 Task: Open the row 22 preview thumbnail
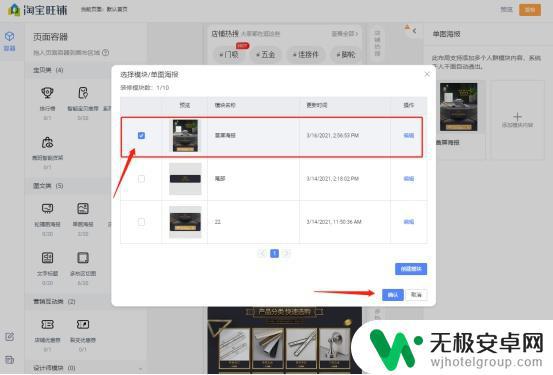pos(185,222)
